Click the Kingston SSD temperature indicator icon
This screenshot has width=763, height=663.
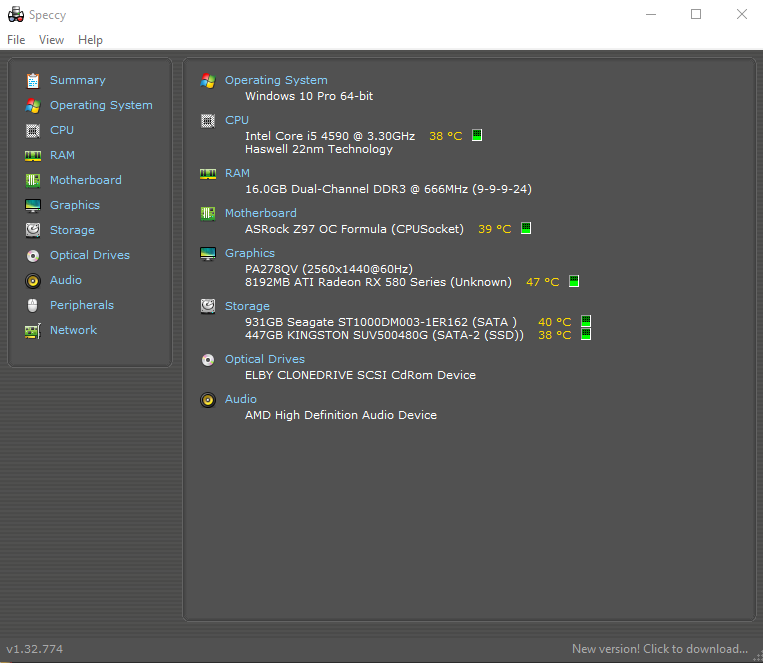click(x=585, y=334)
